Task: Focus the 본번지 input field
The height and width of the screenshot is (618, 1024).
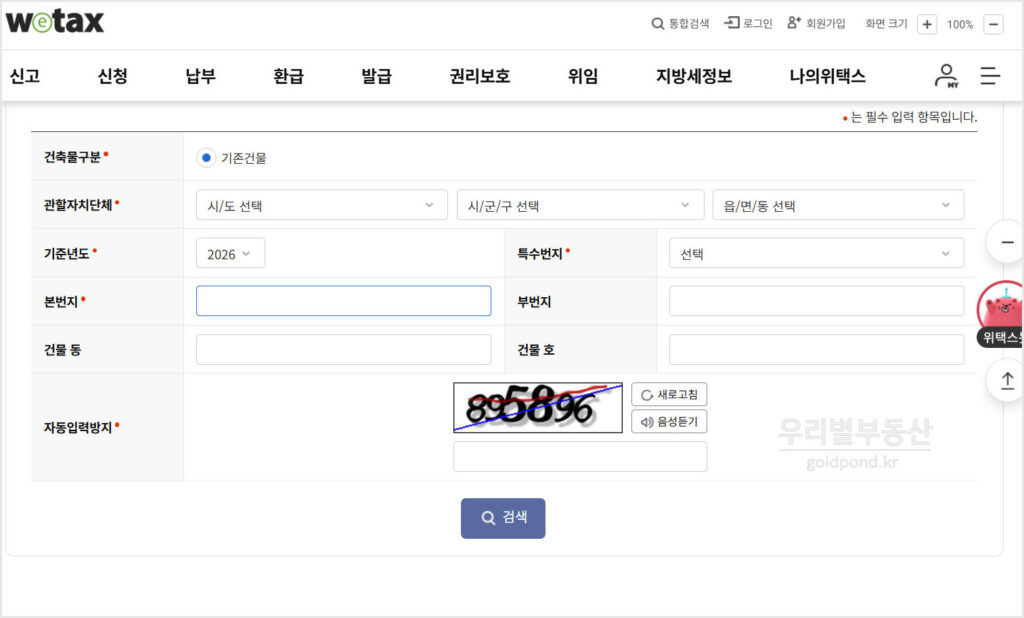Action: click(x=344, y=301)
